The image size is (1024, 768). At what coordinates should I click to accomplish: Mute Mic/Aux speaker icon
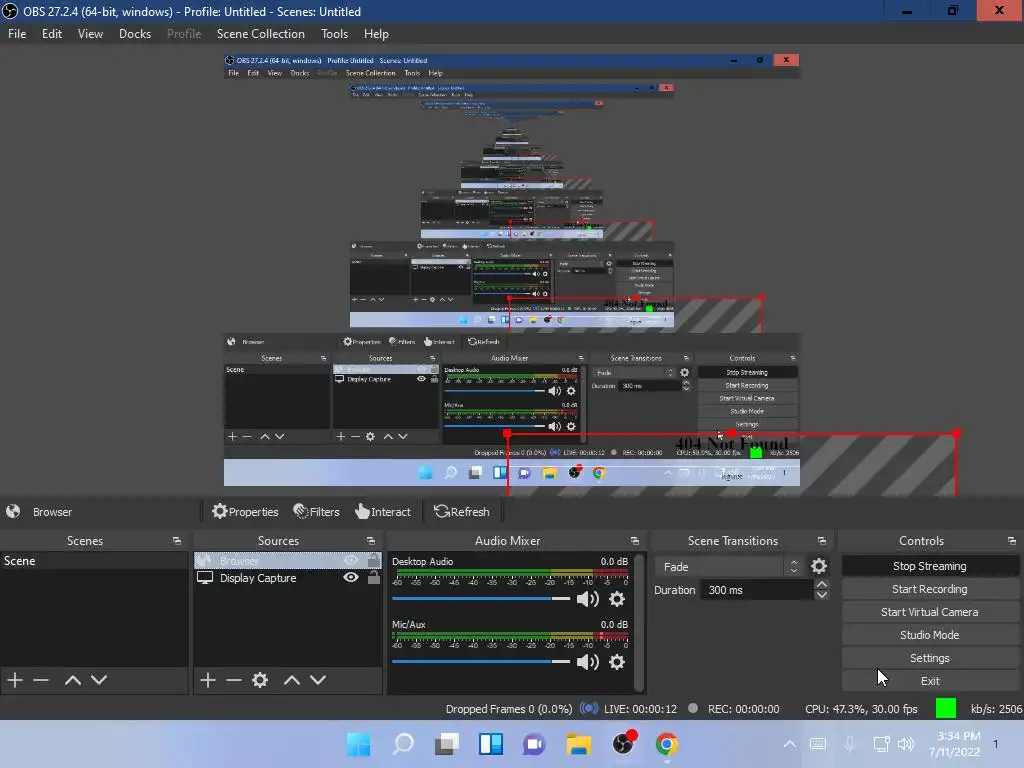[x=587, y=662]
